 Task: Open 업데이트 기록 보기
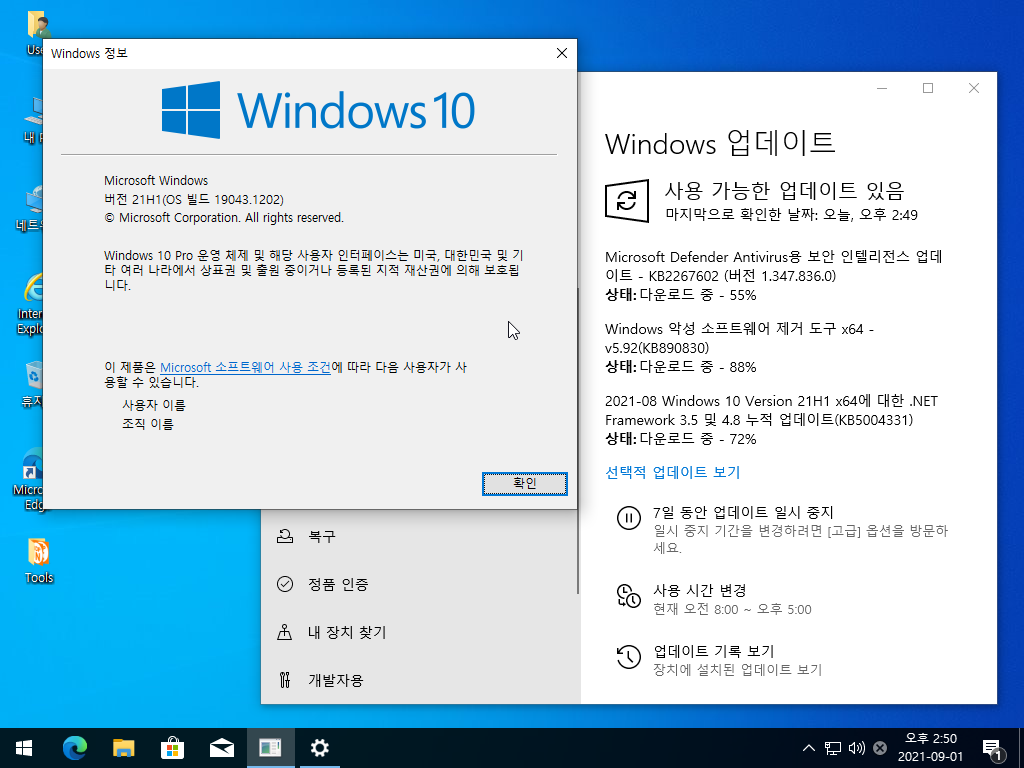click(x=714, y=651)
